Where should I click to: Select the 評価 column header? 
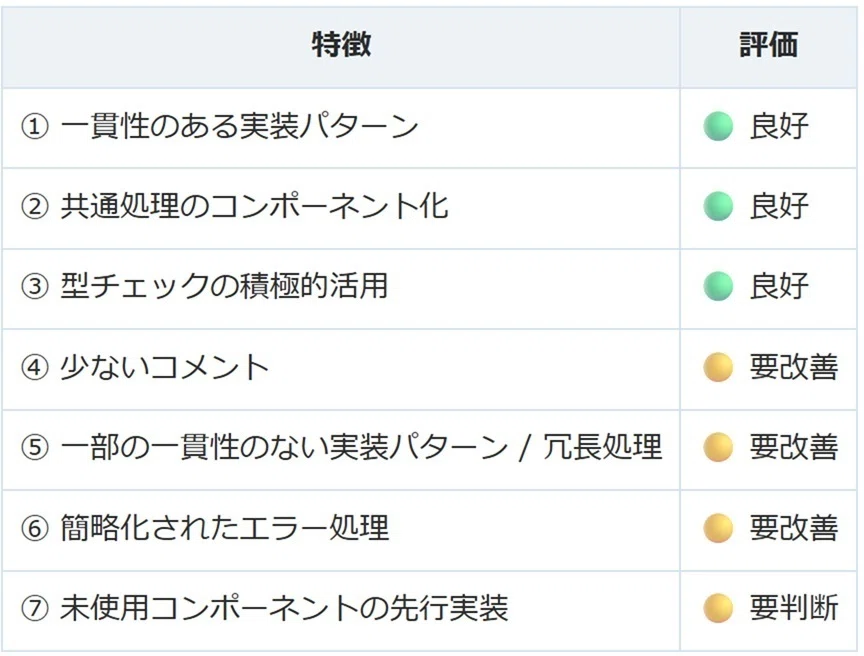tap(769, 45)
